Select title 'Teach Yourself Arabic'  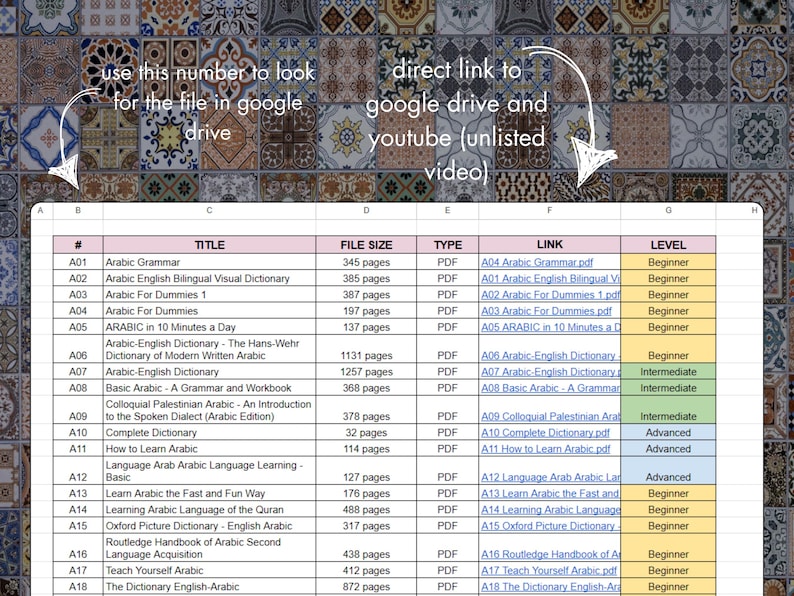coord(209,570)
